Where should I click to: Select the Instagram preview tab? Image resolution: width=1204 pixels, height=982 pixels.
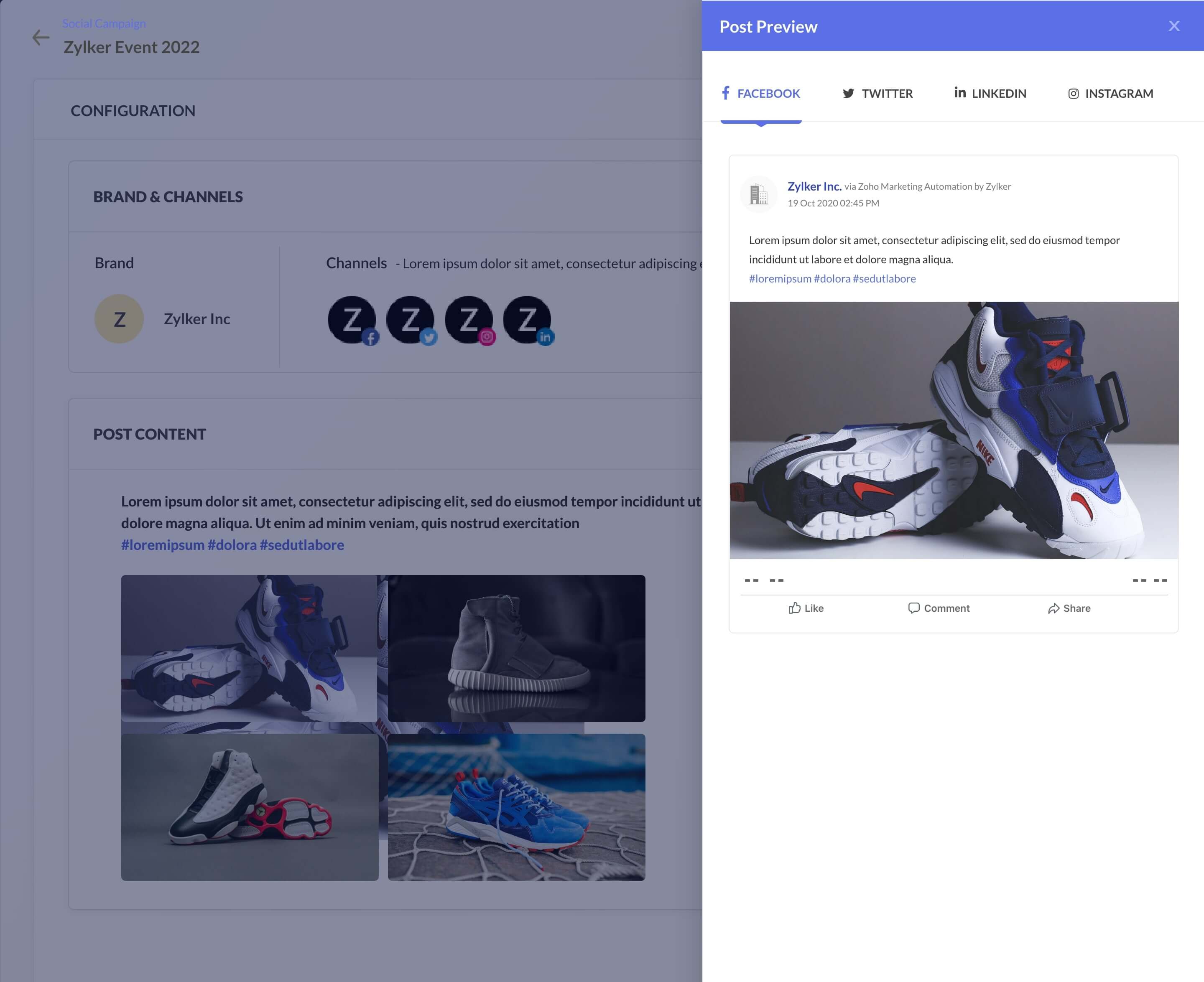tap(1110, 93)
